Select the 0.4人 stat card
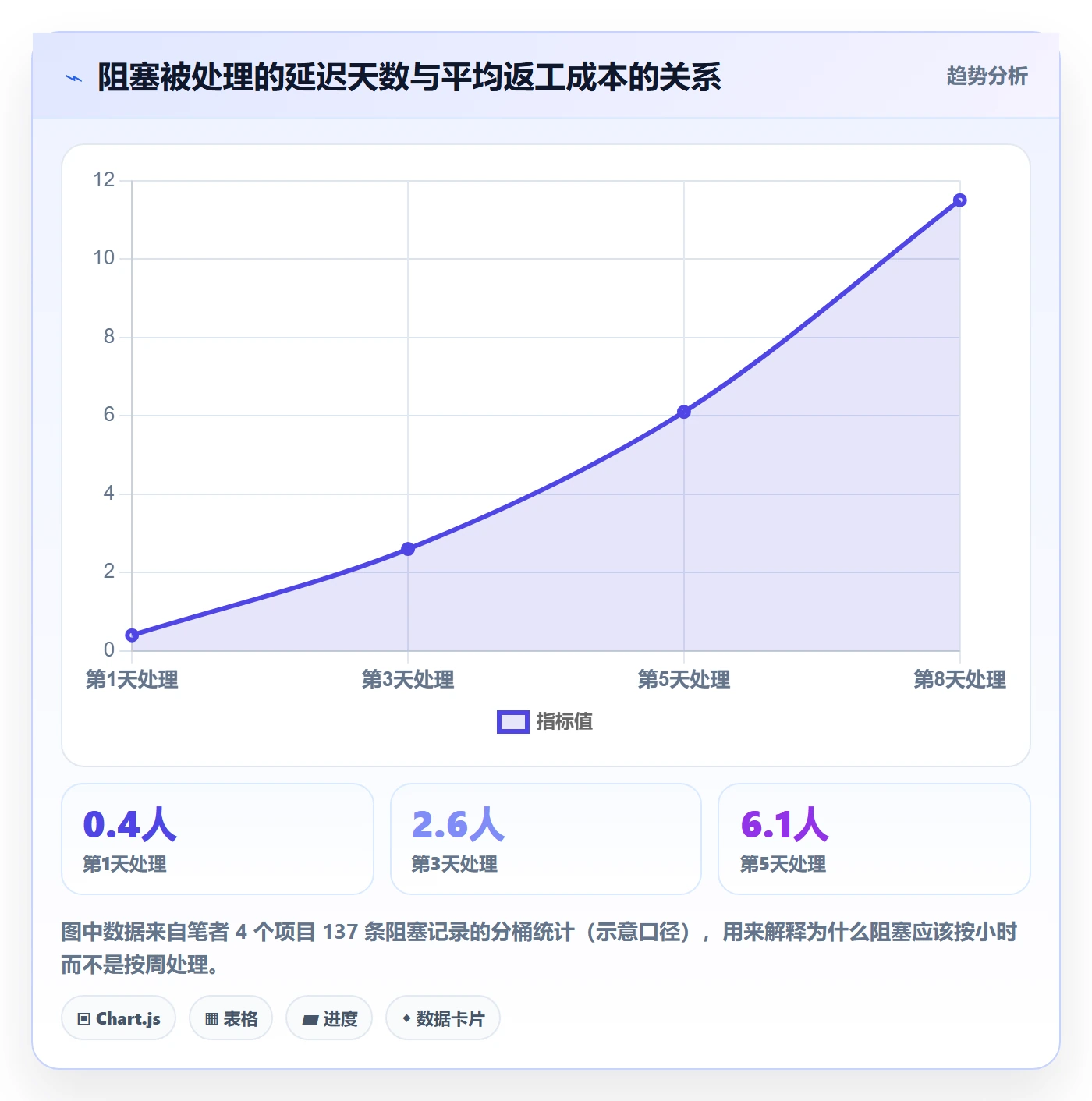Viewport: 1092px width, 1101px height. pyautogui.click(x=218, y=839)
